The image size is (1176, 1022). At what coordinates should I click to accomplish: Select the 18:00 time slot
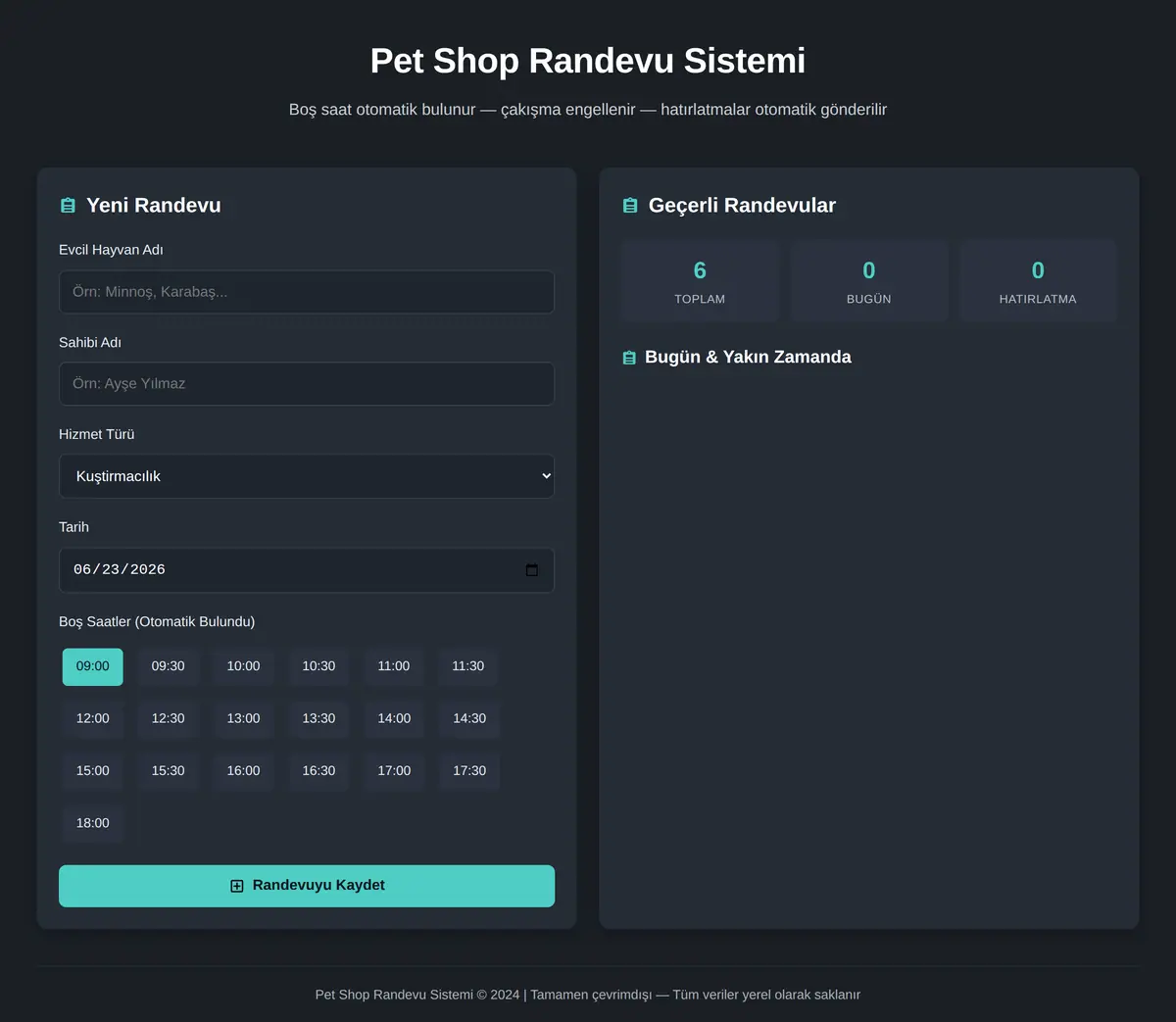93,824
